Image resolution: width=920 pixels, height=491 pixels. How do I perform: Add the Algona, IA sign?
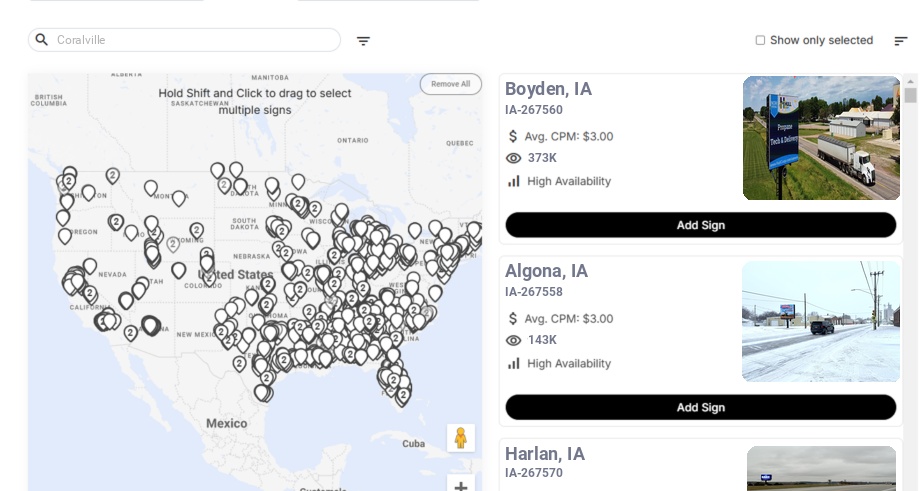click(701, 407)
